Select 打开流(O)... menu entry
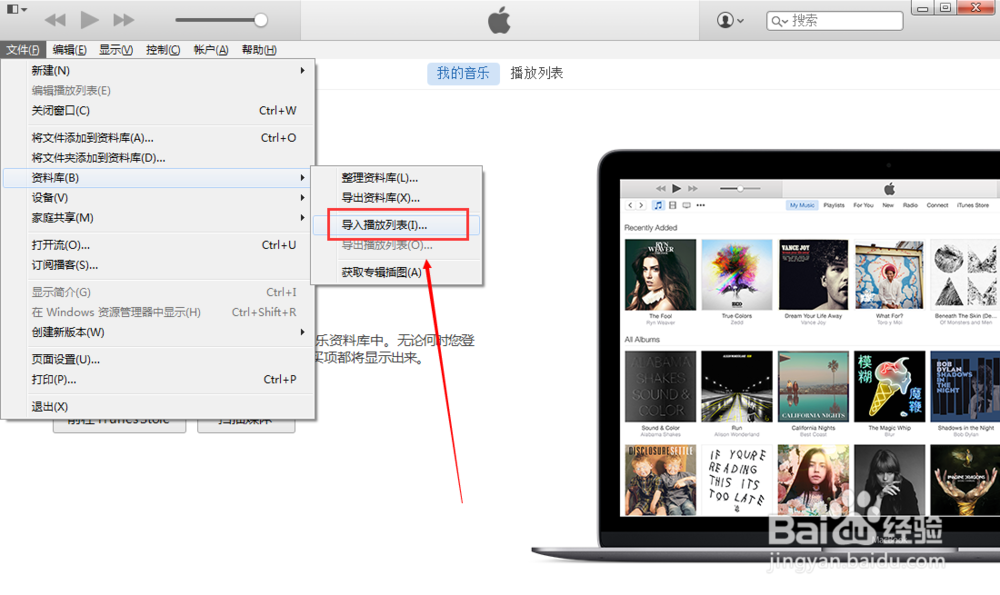Image resolution: width=1000 pixels, height=595 pixels. [158, 245]
